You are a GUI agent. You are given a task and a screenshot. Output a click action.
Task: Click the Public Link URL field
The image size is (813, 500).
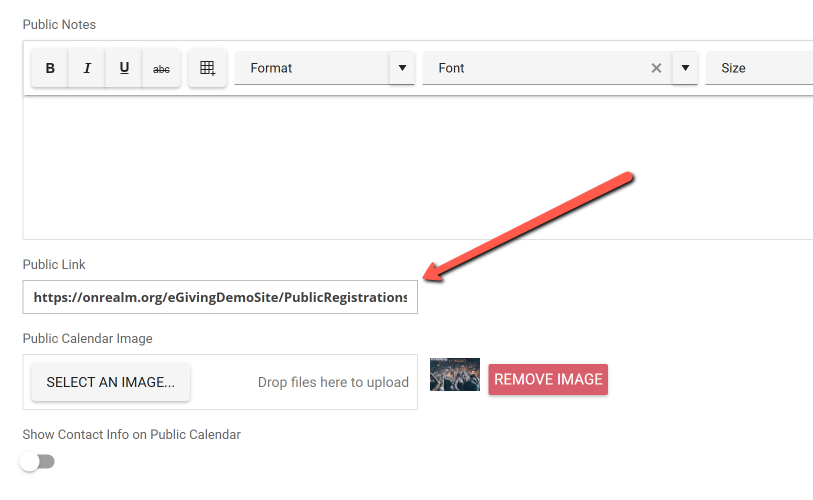point(220,297)
